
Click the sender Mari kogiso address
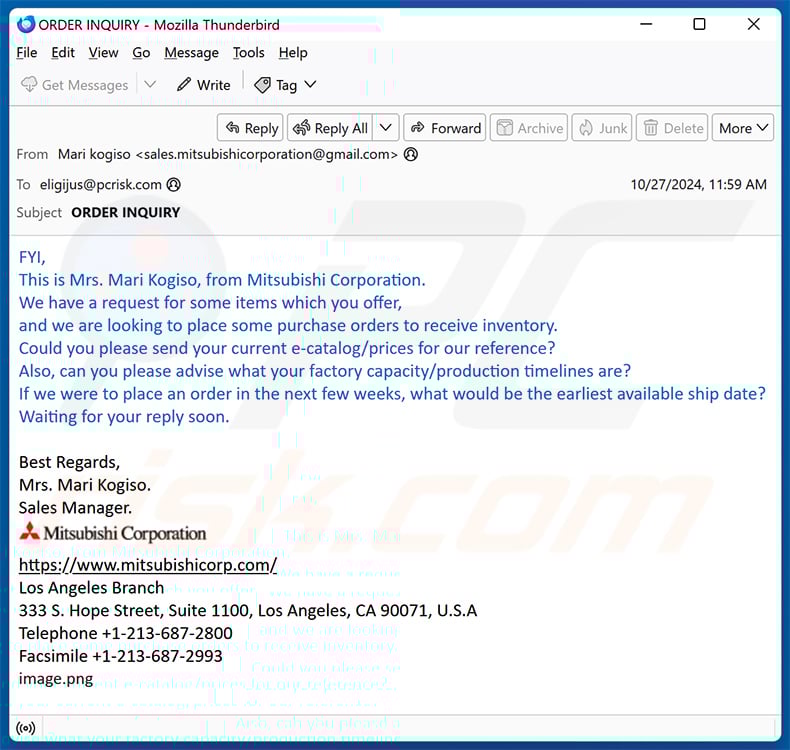point(228,154)
